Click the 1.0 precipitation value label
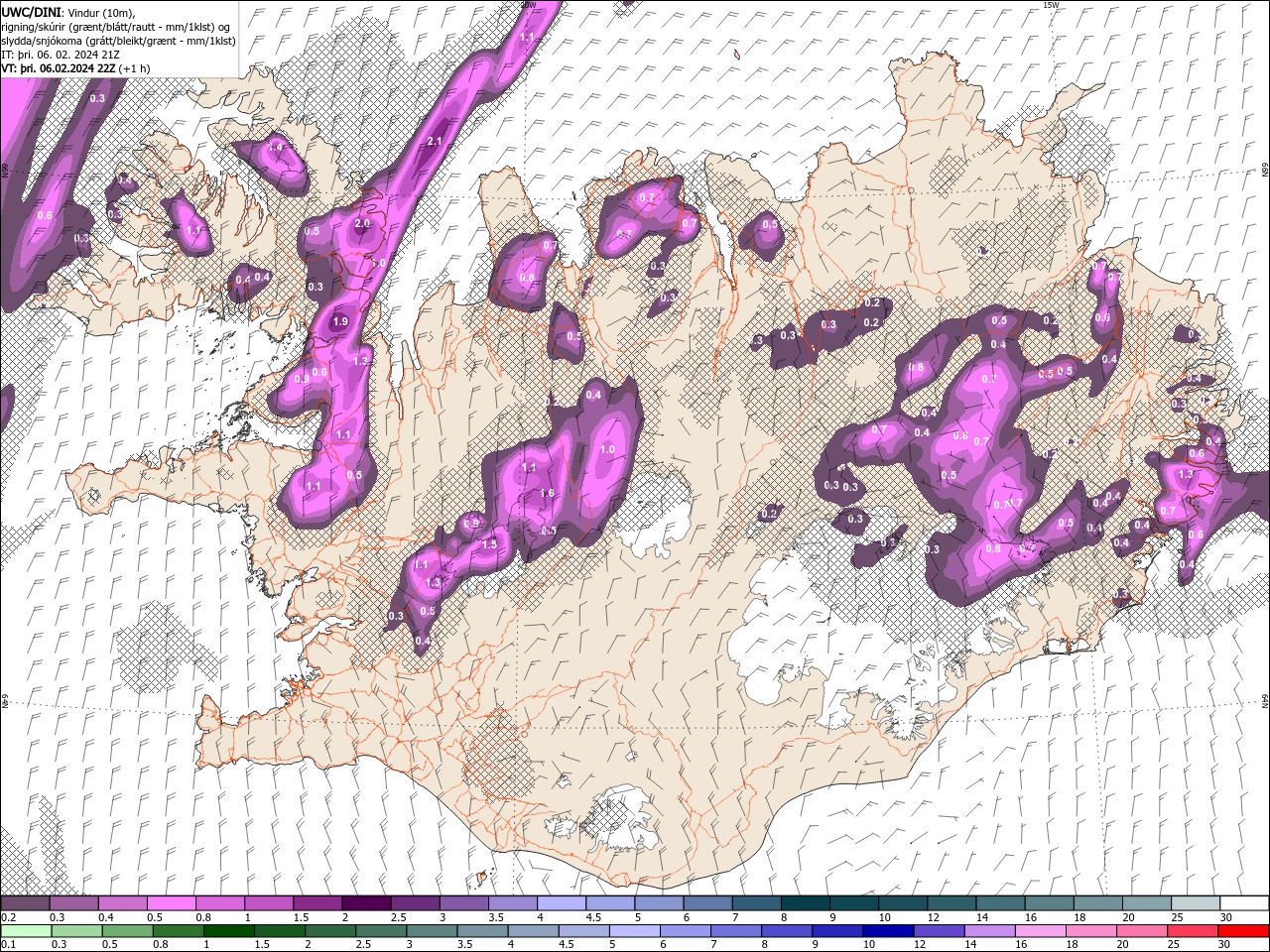 tap(607, 449)
